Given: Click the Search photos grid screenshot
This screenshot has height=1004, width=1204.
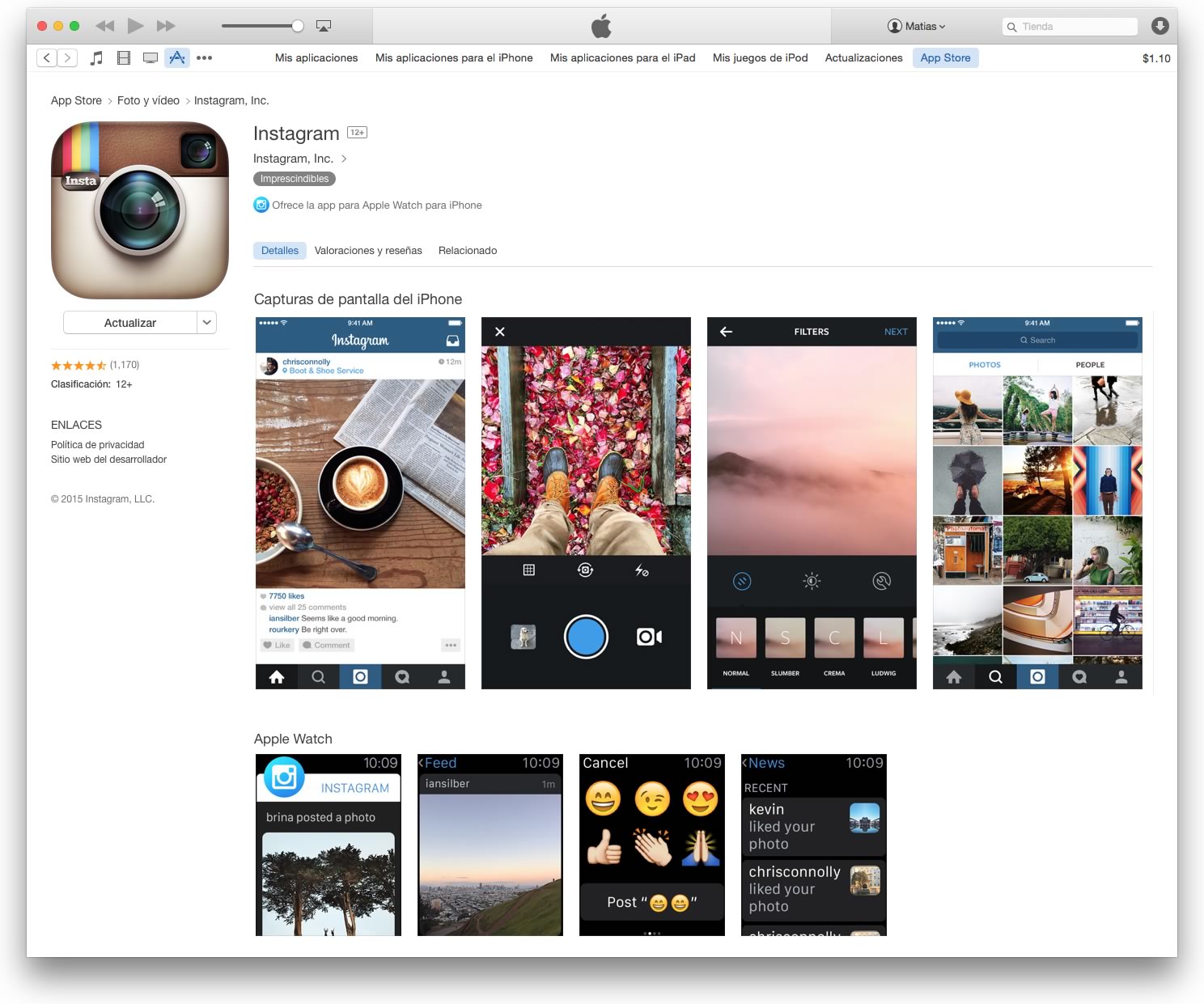Looking at the screenshot, I should click(1037, 503).
